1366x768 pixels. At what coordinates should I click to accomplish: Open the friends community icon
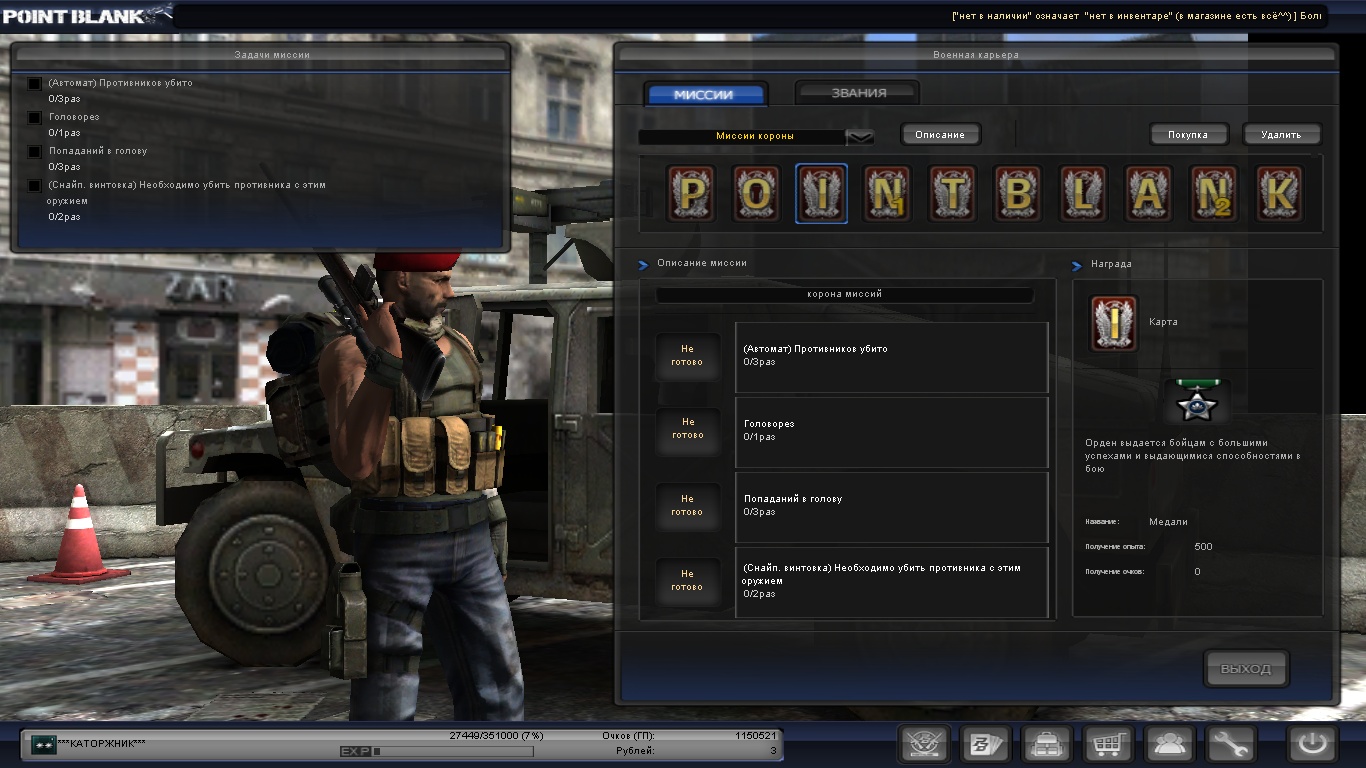click(1170, 745)
